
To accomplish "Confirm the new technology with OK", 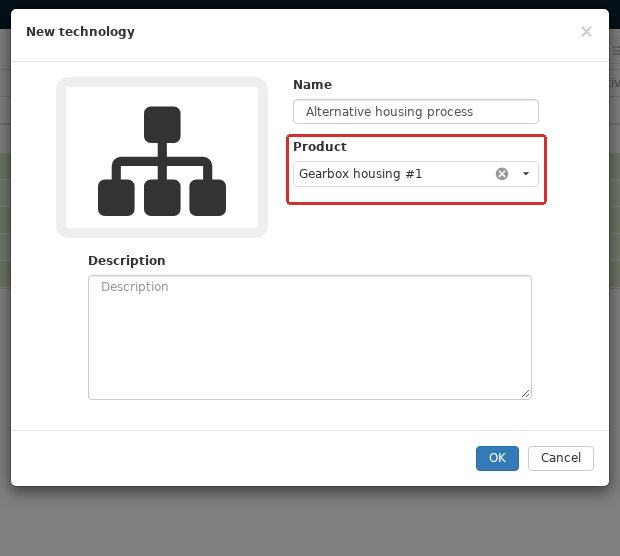I will (x=497, y=458).
